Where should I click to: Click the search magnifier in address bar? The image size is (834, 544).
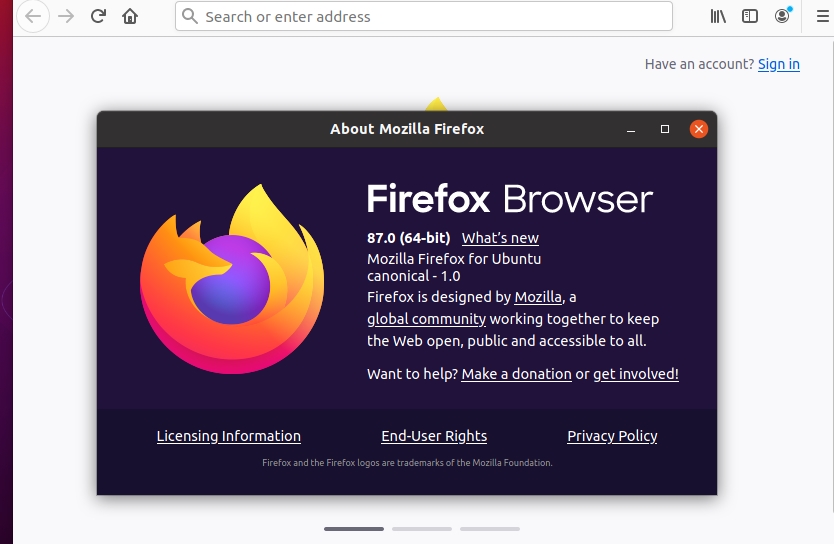(189, 16)
